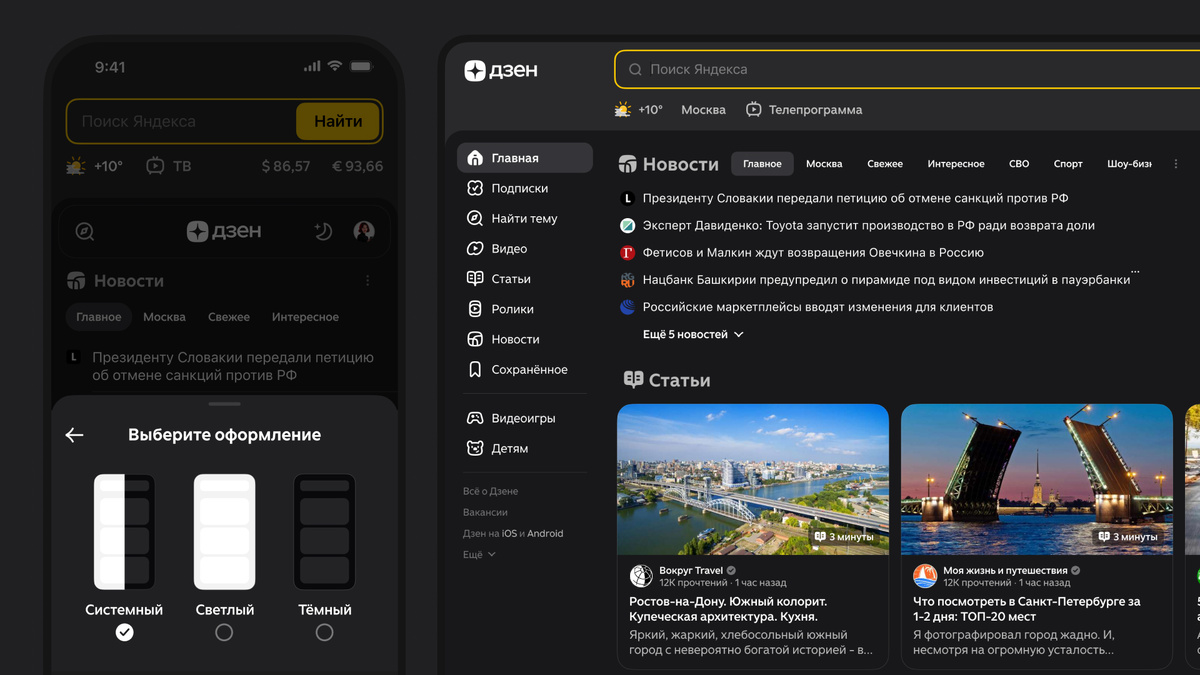Tap the dollar rate $ 86,57 on phone
Viewport: 1200px width, 675px height.
[286, 166]
